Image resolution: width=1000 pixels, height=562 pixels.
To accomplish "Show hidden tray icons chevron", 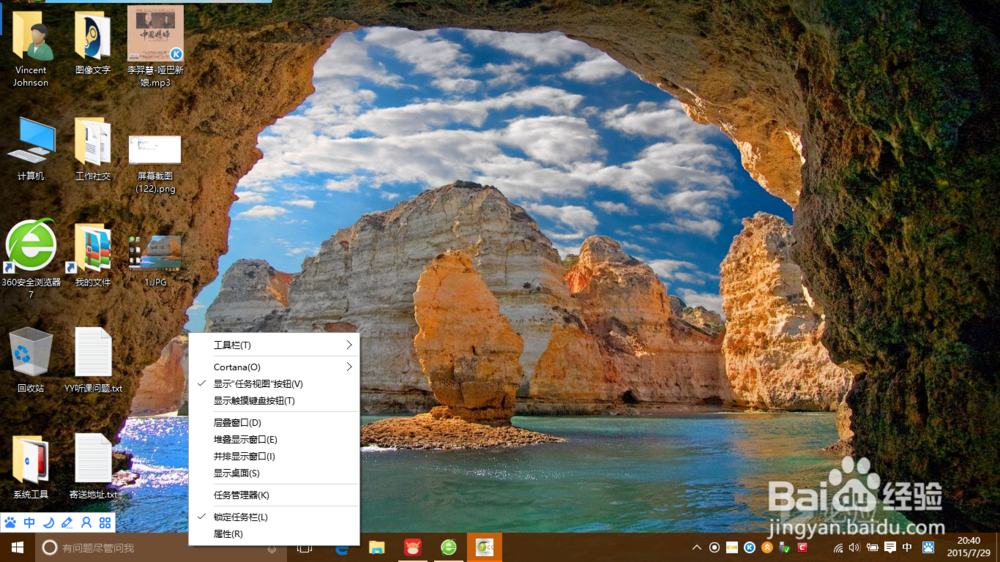I will pyautogui.click(x=696, y=547).
